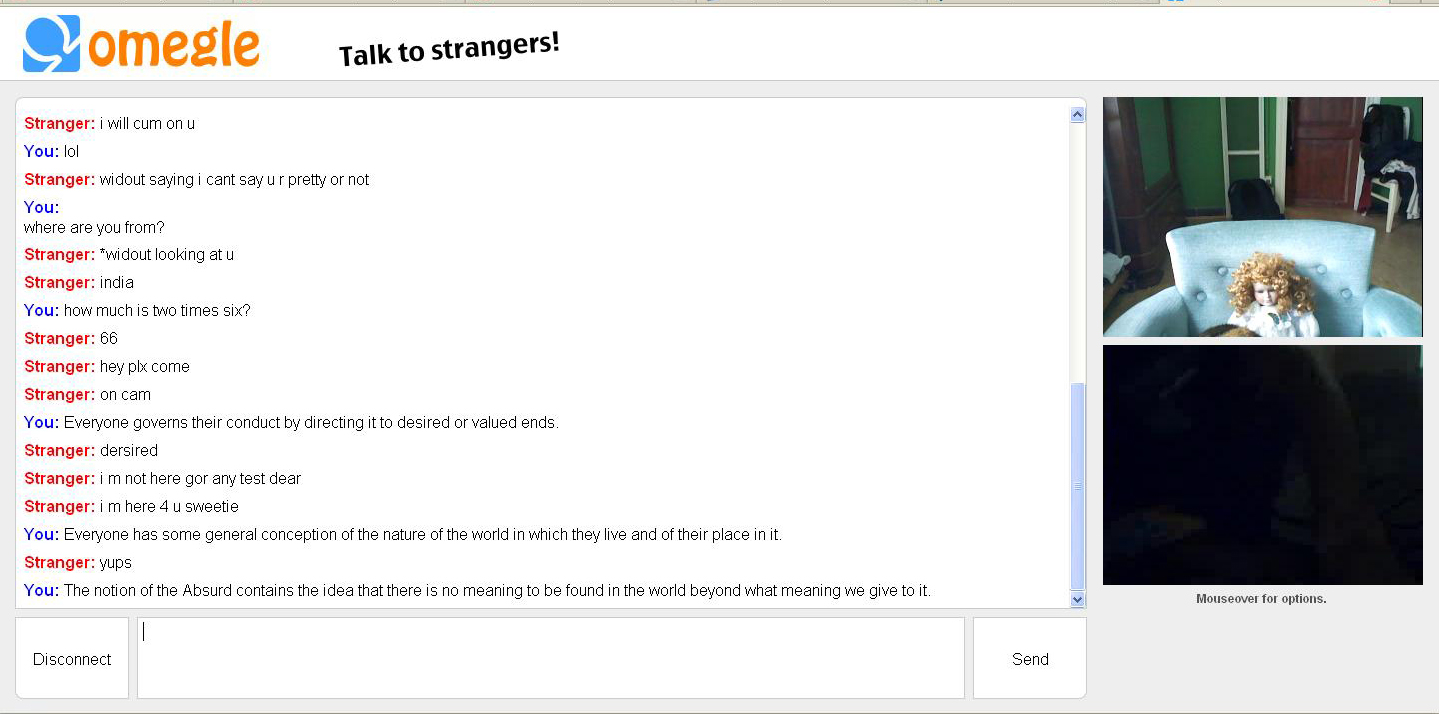This screenshot has height=714, width=1456.
Task: Click the orange omegle wordmark
Action: pos(174,46)
